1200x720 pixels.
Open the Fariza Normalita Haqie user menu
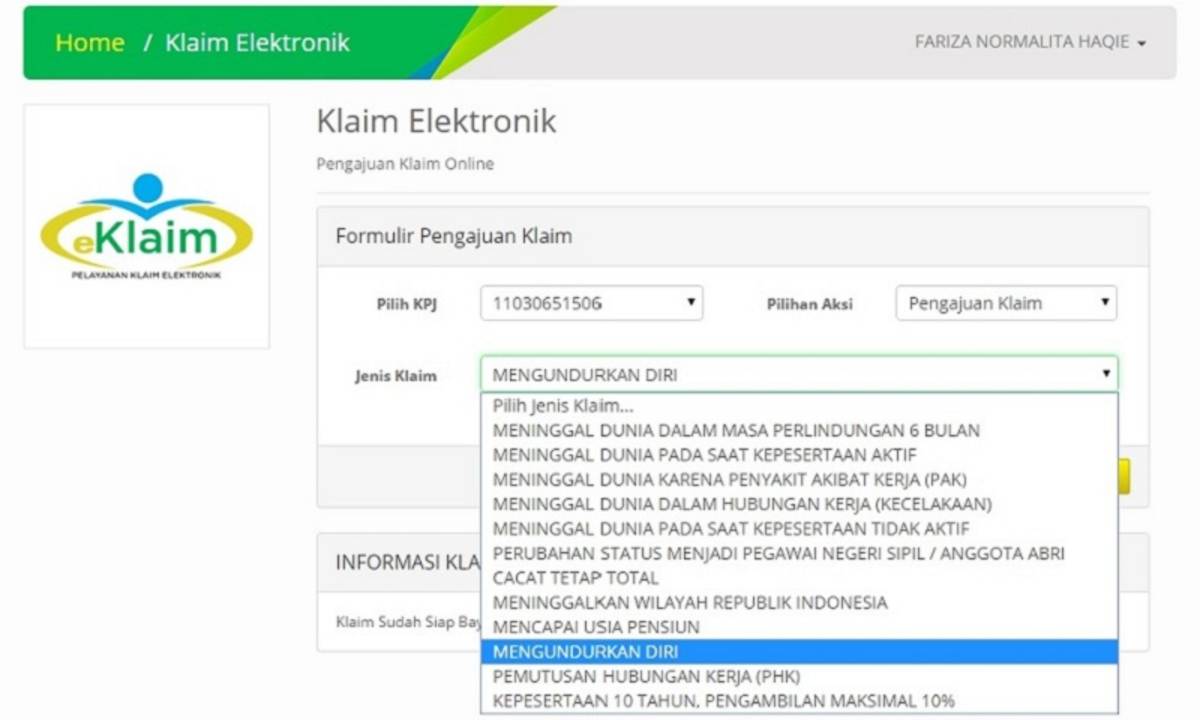click(x=1029, y=42)
